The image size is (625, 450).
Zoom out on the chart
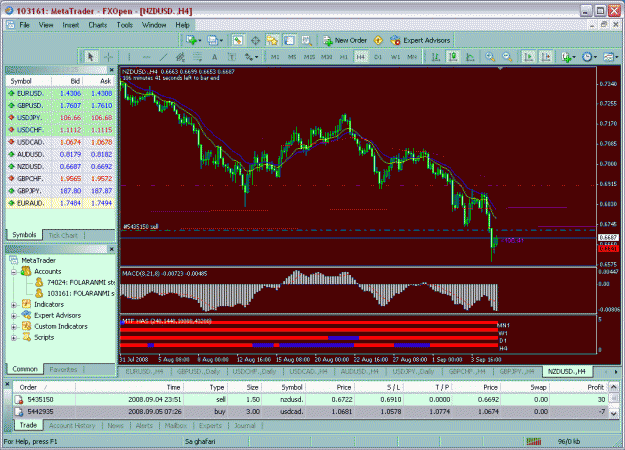[507, 57]
